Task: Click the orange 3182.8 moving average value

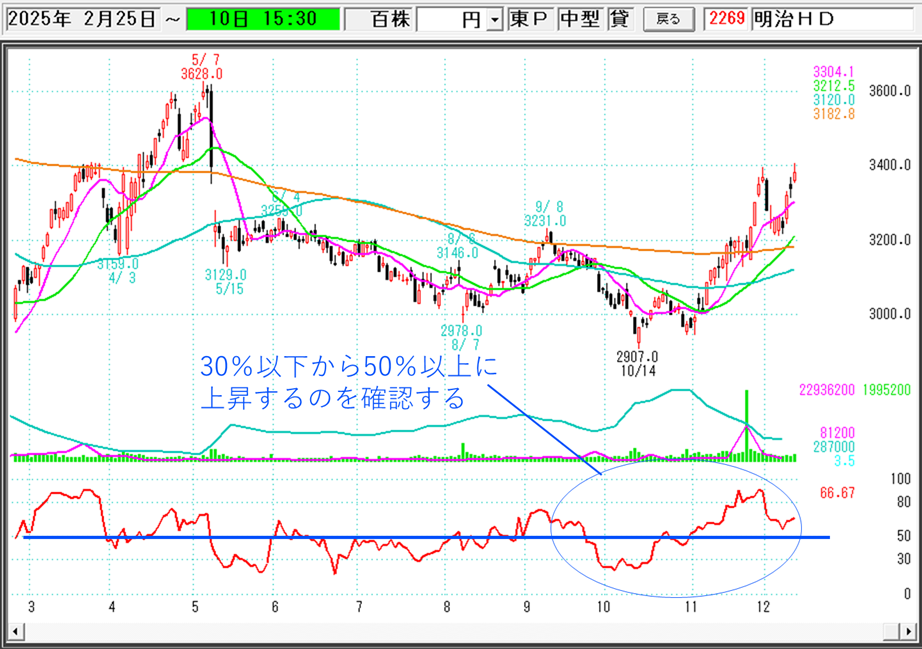Action: coord(834,115)
